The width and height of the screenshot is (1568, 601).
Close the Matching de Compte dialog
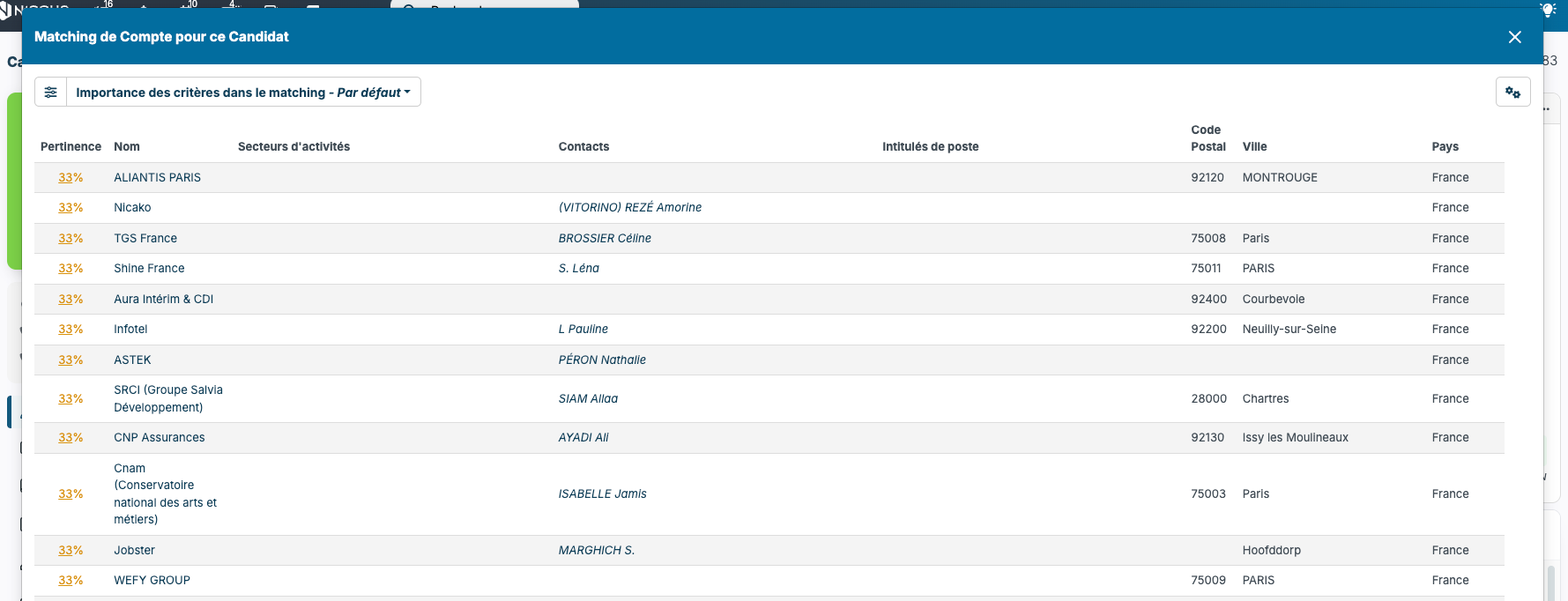(1514, 37)
